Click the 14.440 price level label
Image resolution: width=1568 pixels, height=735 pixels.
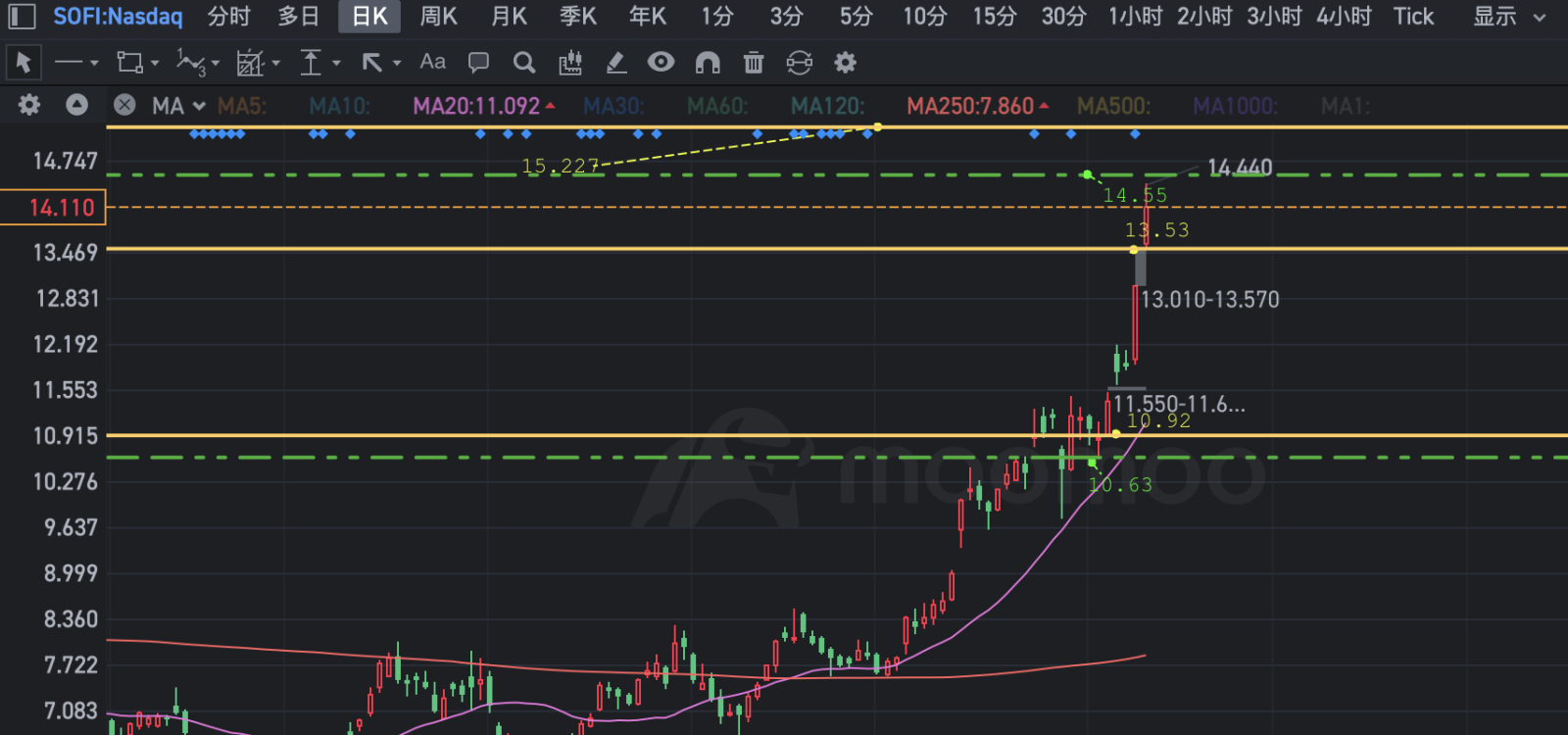(1240, 168)
